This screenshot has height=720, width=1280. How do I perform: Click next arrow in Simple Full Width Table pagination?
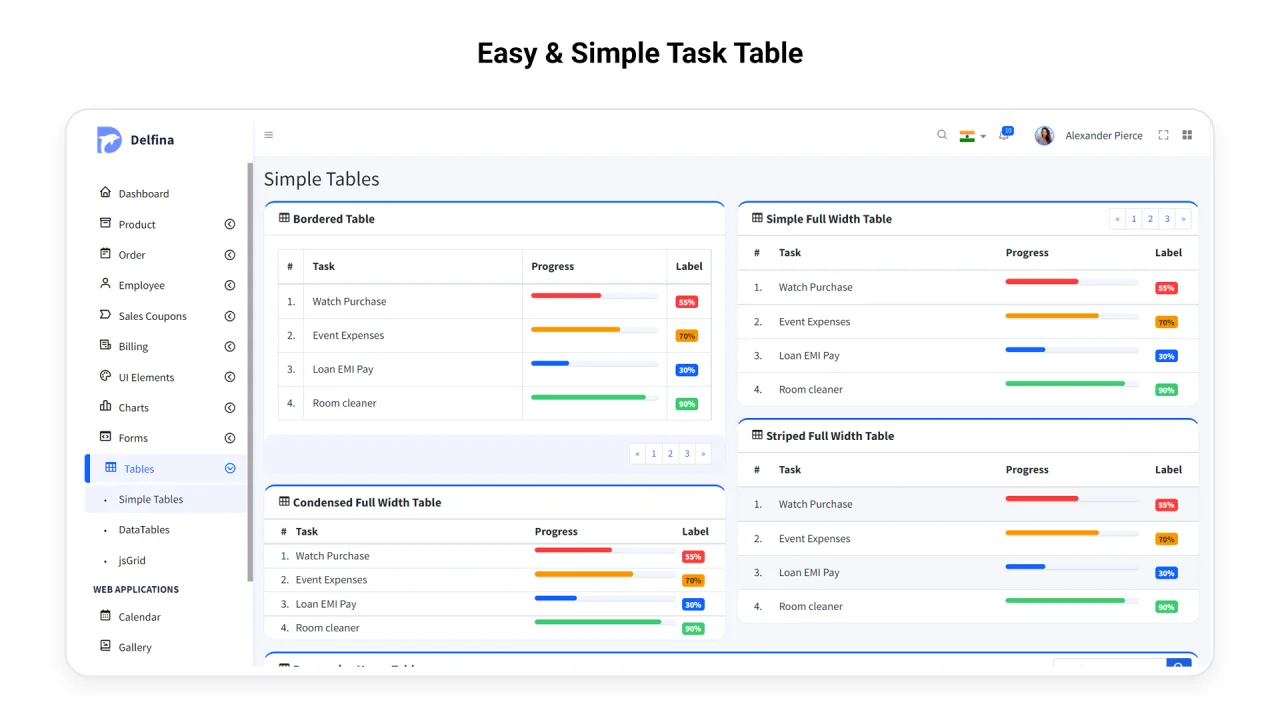[1183, 219]
